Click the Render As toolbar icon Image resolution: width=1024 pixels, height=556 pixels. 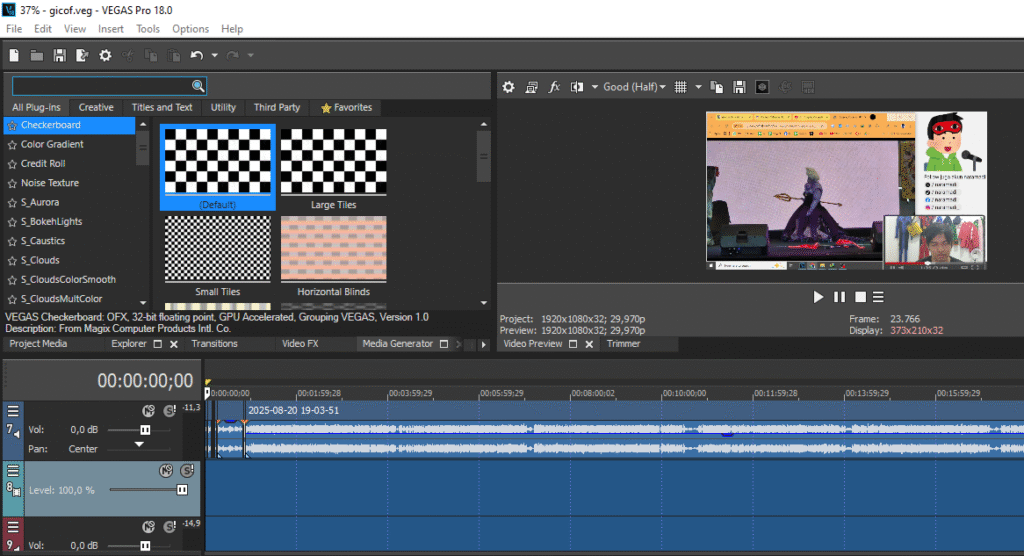[82, 56]
